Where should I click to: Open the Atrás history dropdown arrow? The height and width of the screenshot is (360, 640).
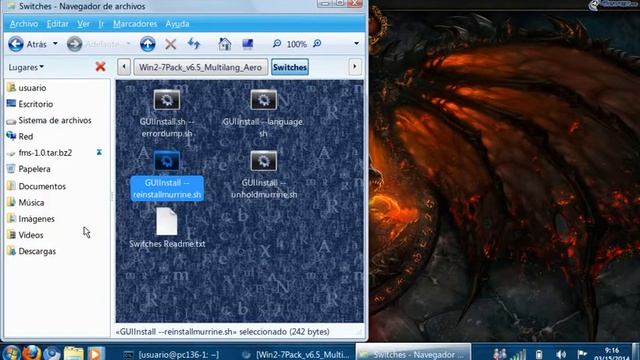tap(55, 44)
